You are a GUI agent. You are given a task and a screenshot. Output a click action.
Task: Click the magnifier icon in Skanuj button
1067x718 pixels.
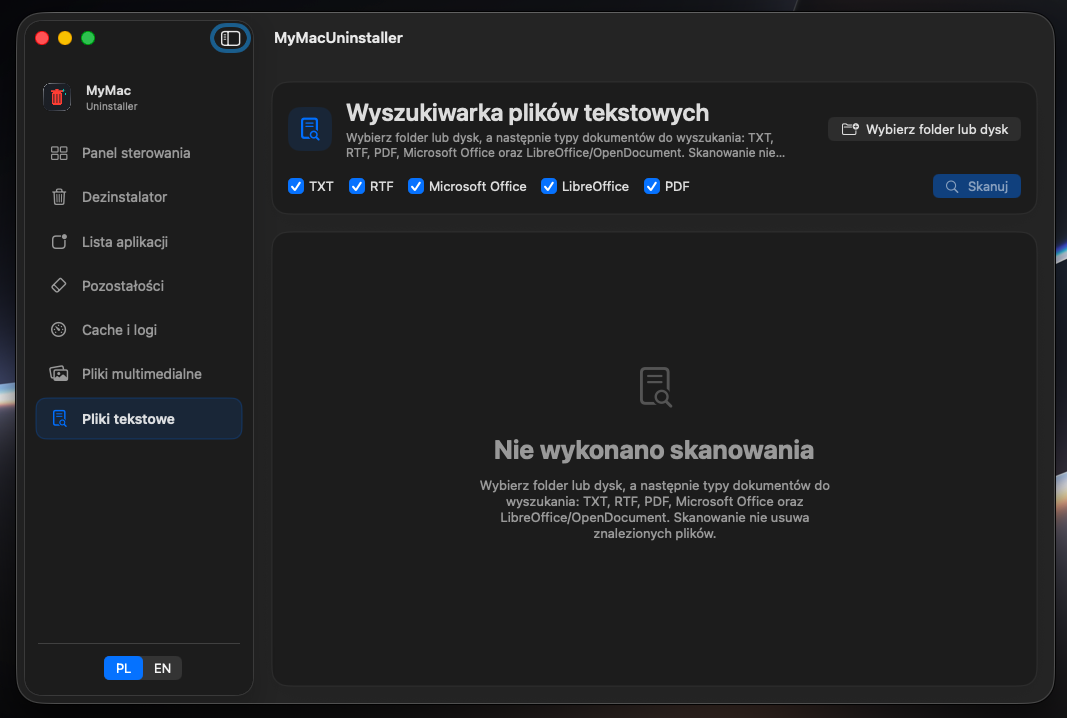(x=952, y=186)
